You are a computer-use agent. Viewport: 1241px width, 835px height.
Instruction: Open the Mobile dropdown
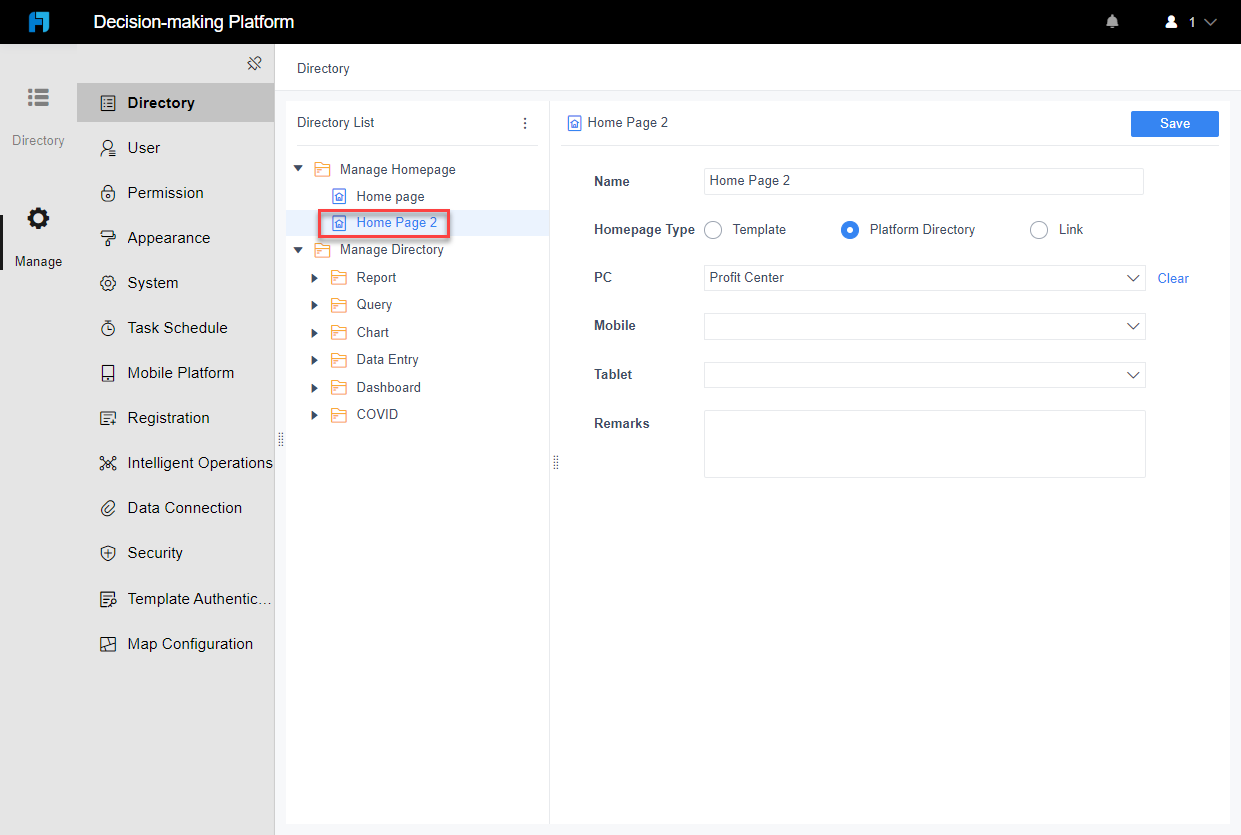(1133, 326)
